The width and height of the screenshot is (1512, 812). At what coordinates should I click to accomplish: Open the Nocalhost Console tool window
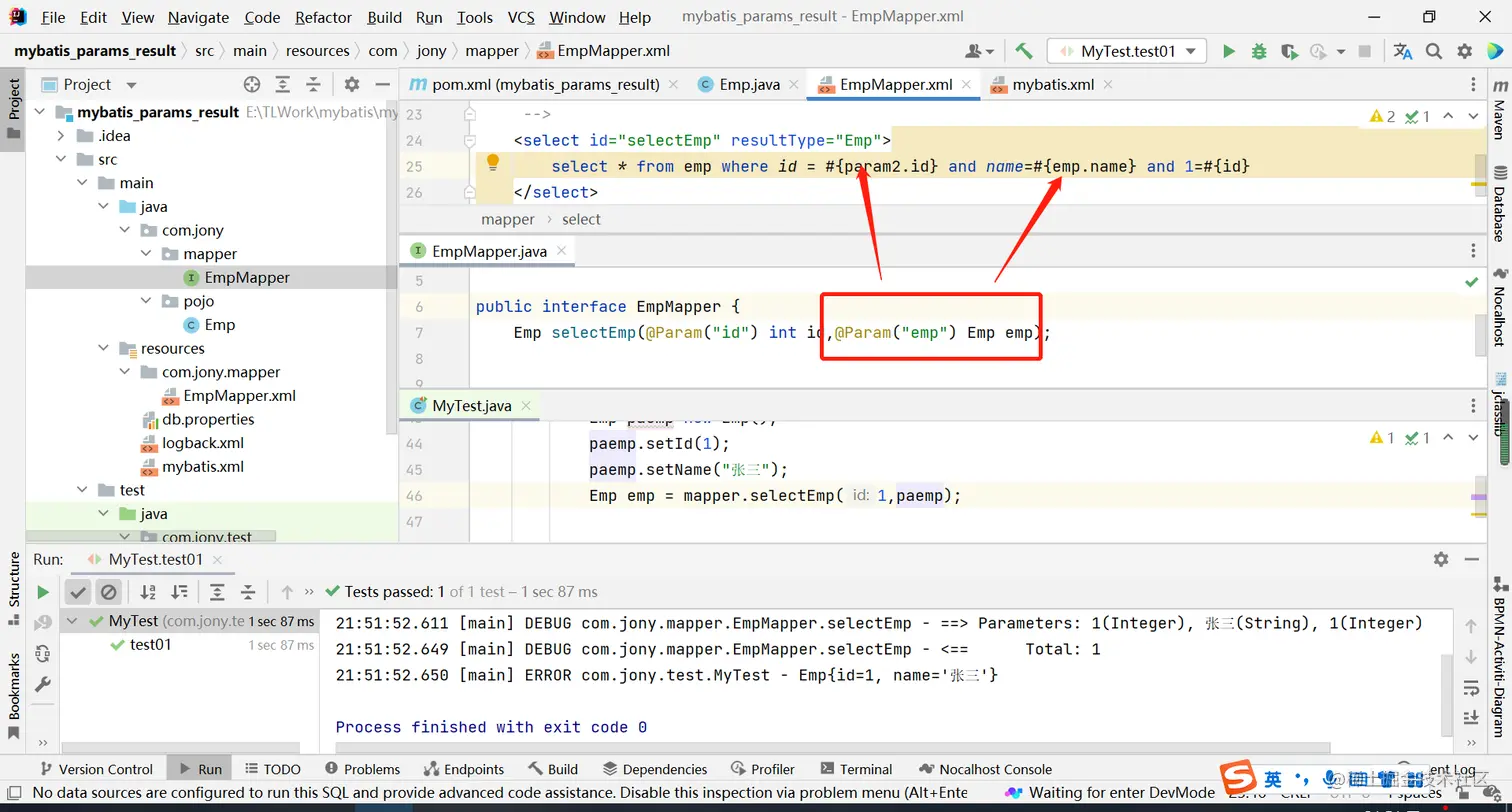(x=985, y=769)
